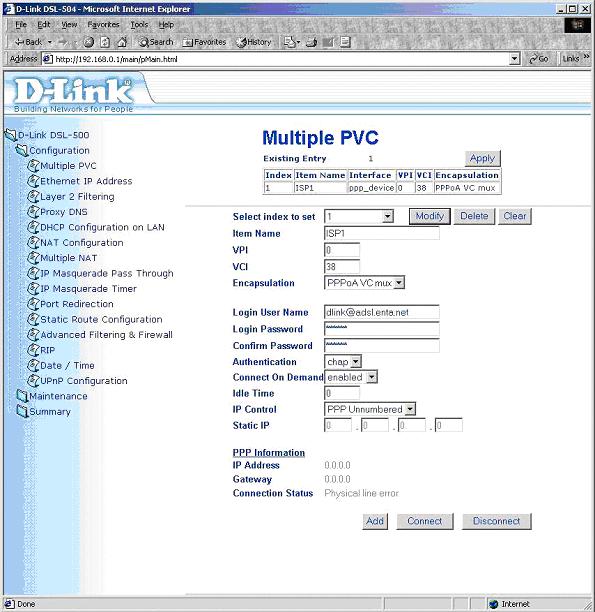Expand the Maintenance folder in sidebar
Screen dimensions: 595x612
pos(58,396)
